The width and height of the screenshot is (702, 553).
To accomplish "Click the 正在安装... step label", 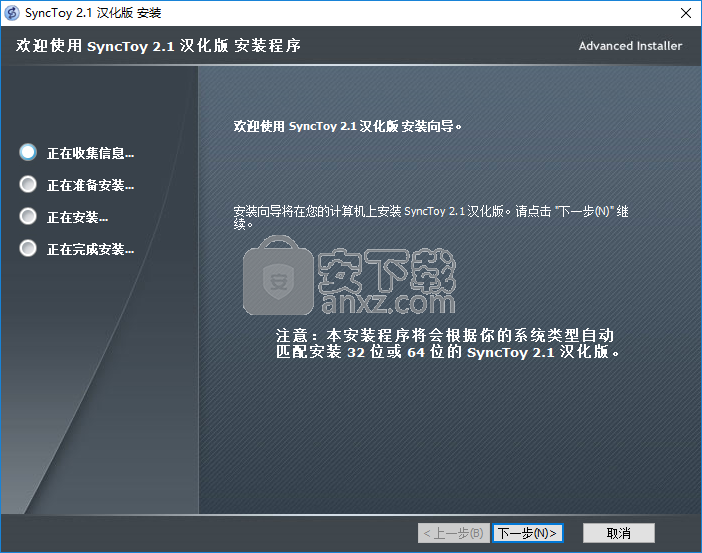I will (77, 218).
